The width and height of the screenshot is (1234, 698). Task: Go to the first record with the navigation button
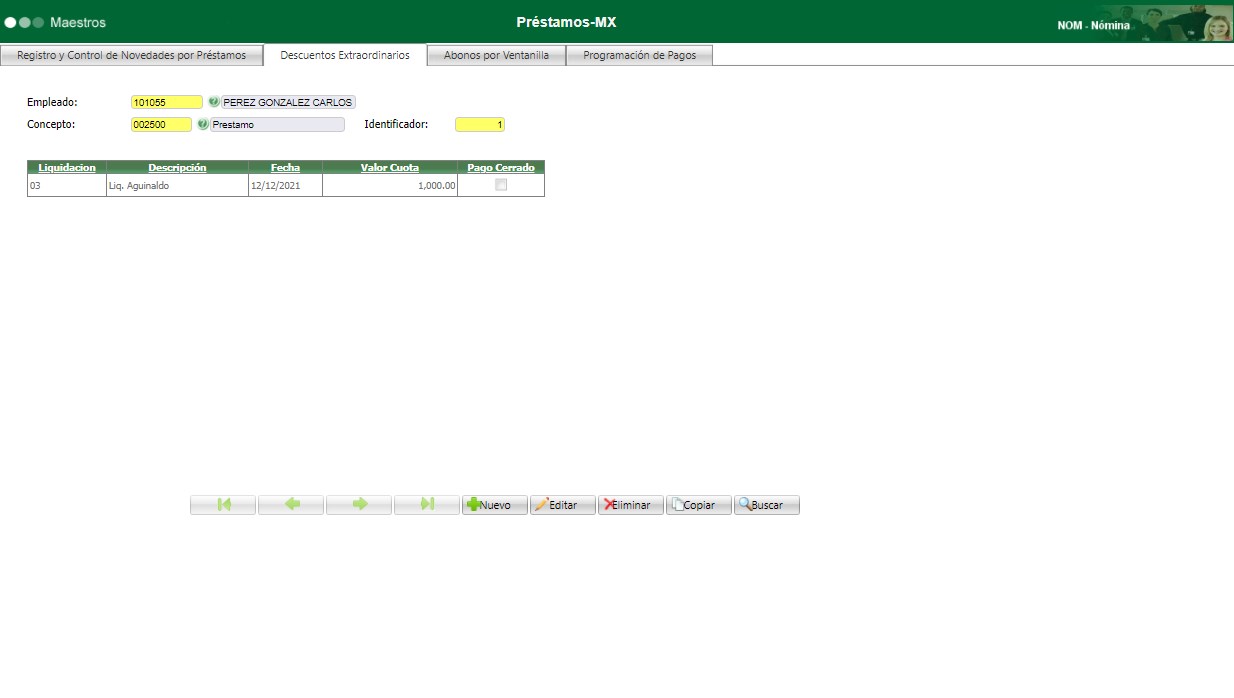point(223,505)
